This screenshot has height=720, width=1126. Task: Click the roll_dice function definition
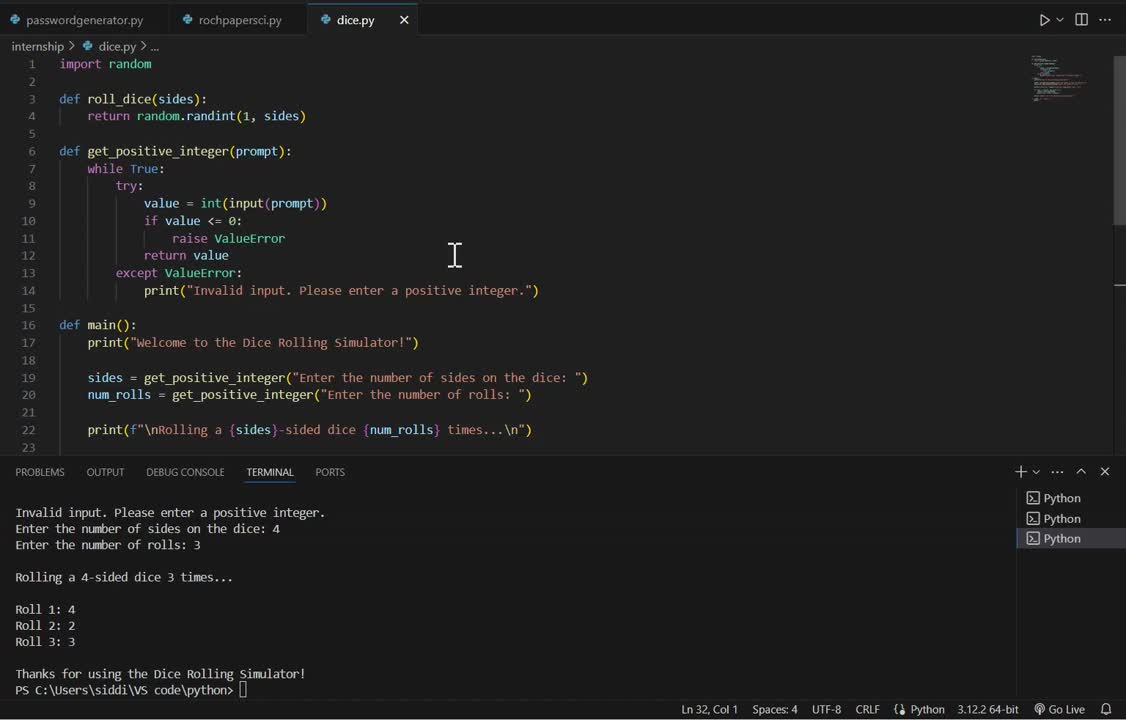click(133, 99)
